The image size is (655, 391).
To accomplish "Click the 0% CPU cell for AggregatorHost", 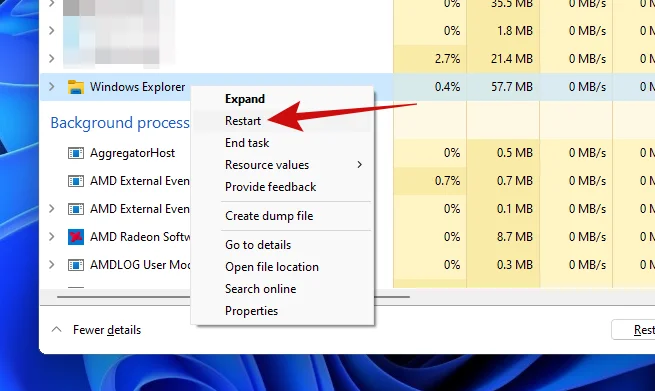I will (x=429, y=153).
